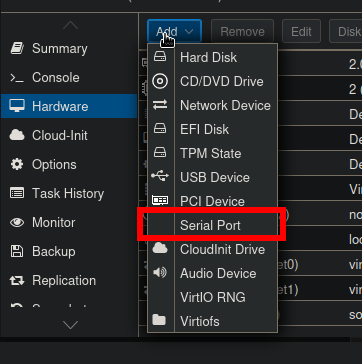Click the CloudInit Drive cloud icon
The width and height of the screenshot is (362, 364).
click(x=160, y=248)
